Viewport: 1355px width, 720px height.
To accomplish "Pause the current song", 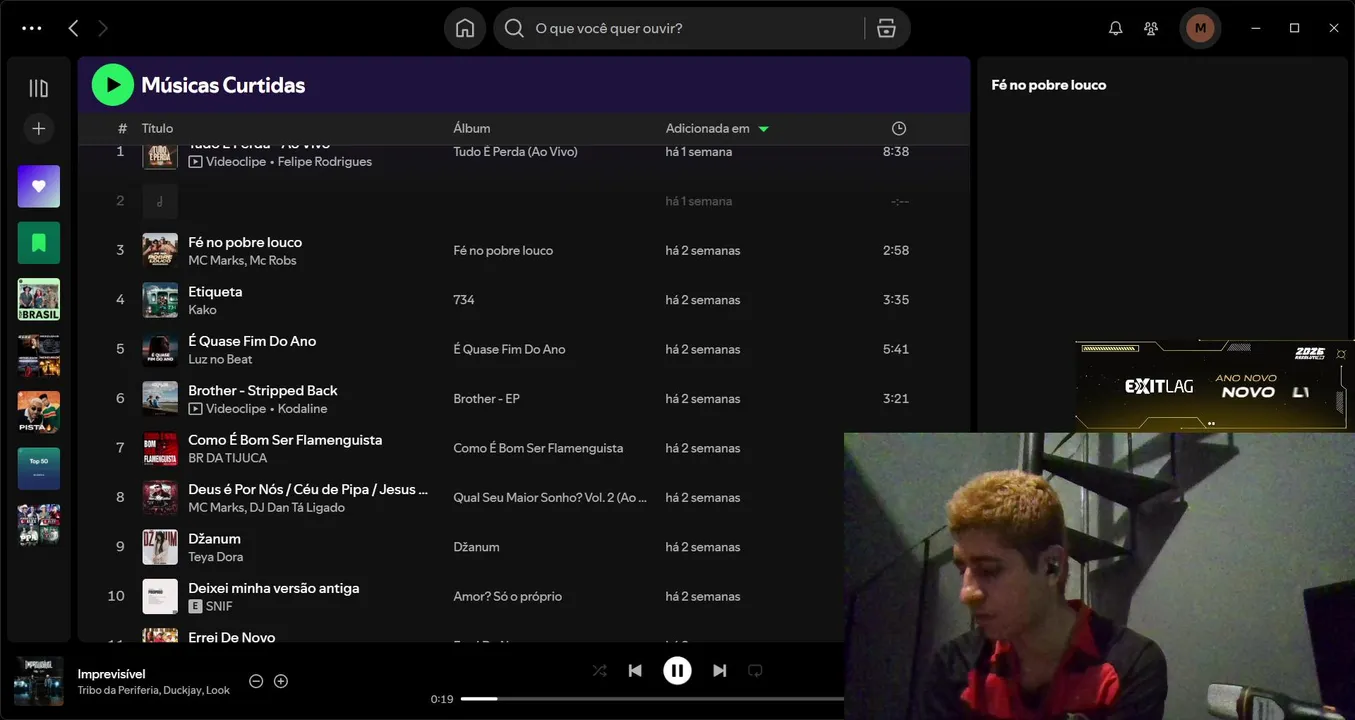I will click(677, 671).
